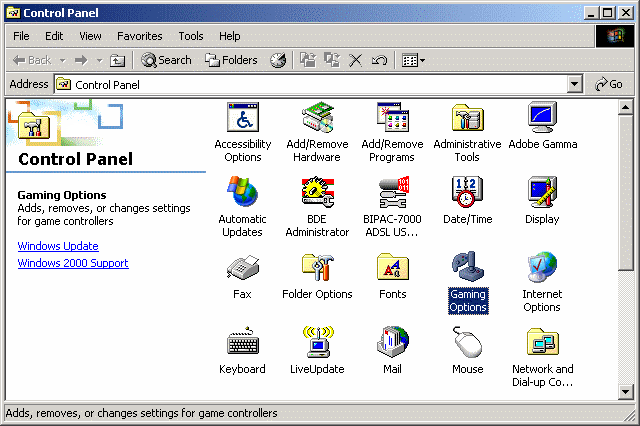The height and width of the screenshot is (426, 640).
Task: Click the title bar Control Panel icon
Action: coord(13,13)
